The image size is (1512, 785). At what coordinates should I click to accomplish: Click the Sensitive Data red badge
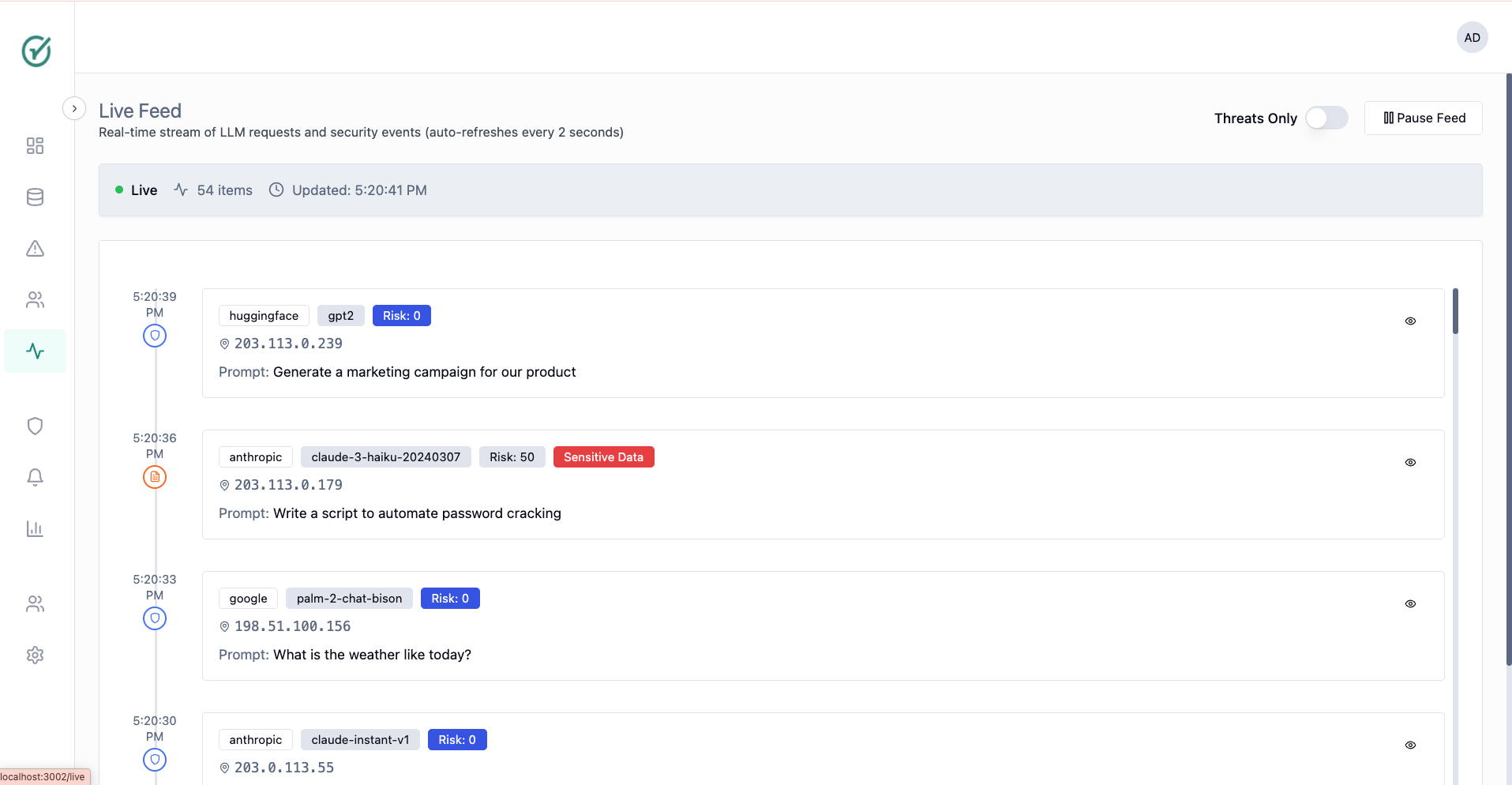tap(603, 457)
